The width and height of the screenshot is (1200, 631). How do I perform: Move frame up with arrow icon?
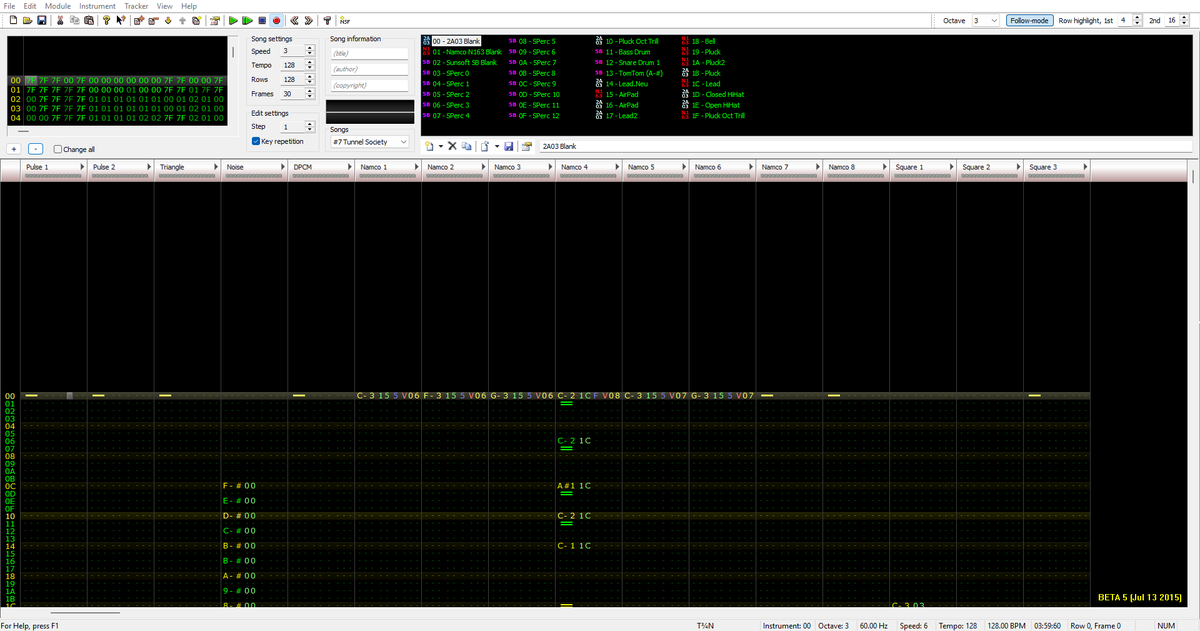point(182,20)
